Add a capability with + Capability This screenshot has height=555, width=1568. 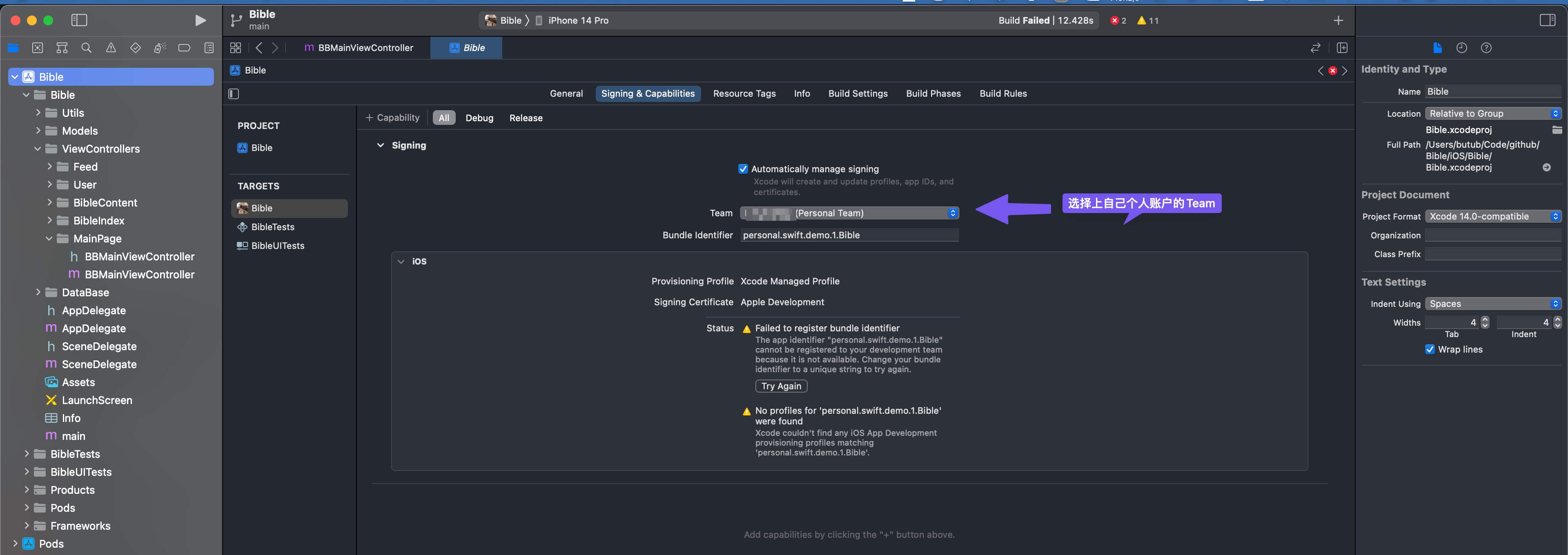(x=392, y=118)
